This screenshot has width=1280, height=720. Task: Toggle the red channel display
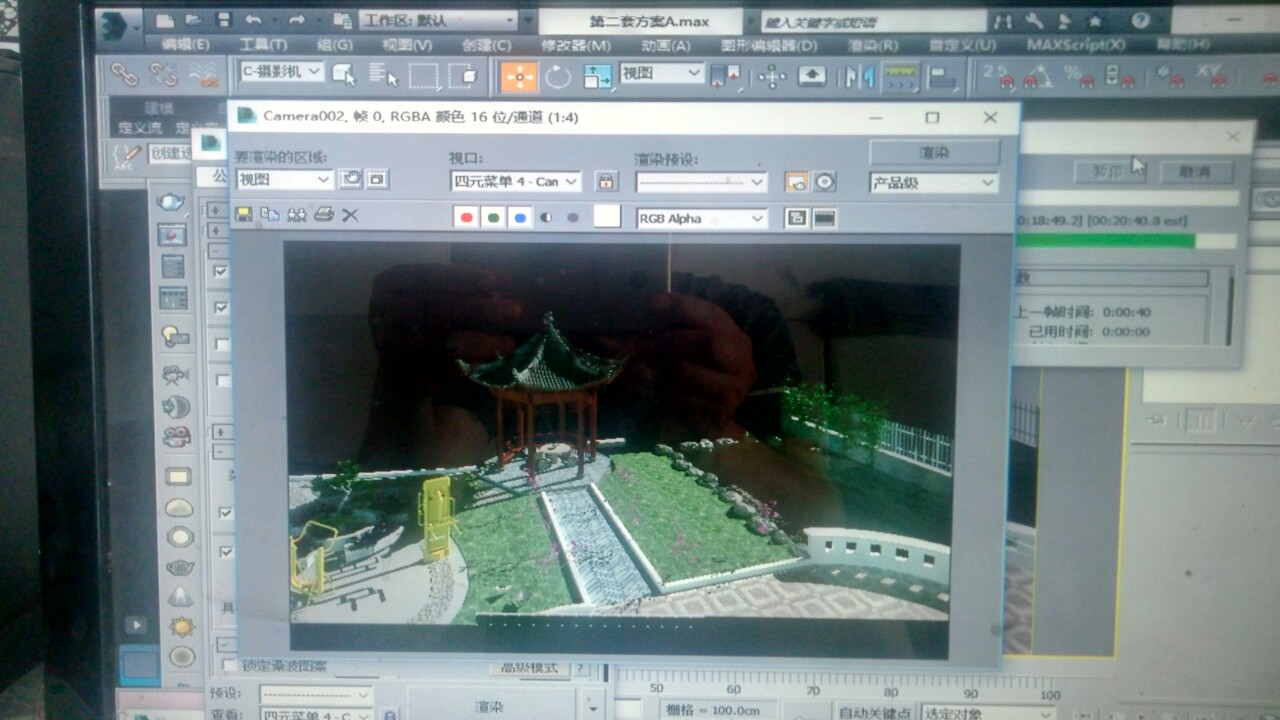(466, 217)
